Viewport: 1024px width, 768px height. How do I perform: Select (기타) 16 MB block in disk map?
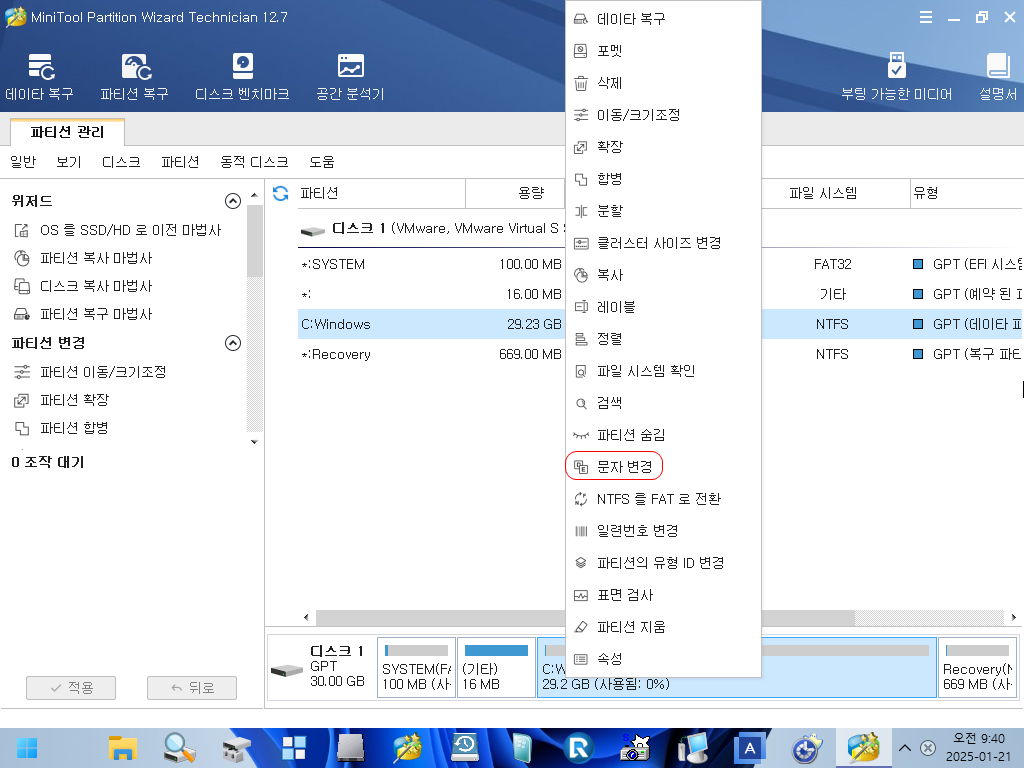coord(496,667)
